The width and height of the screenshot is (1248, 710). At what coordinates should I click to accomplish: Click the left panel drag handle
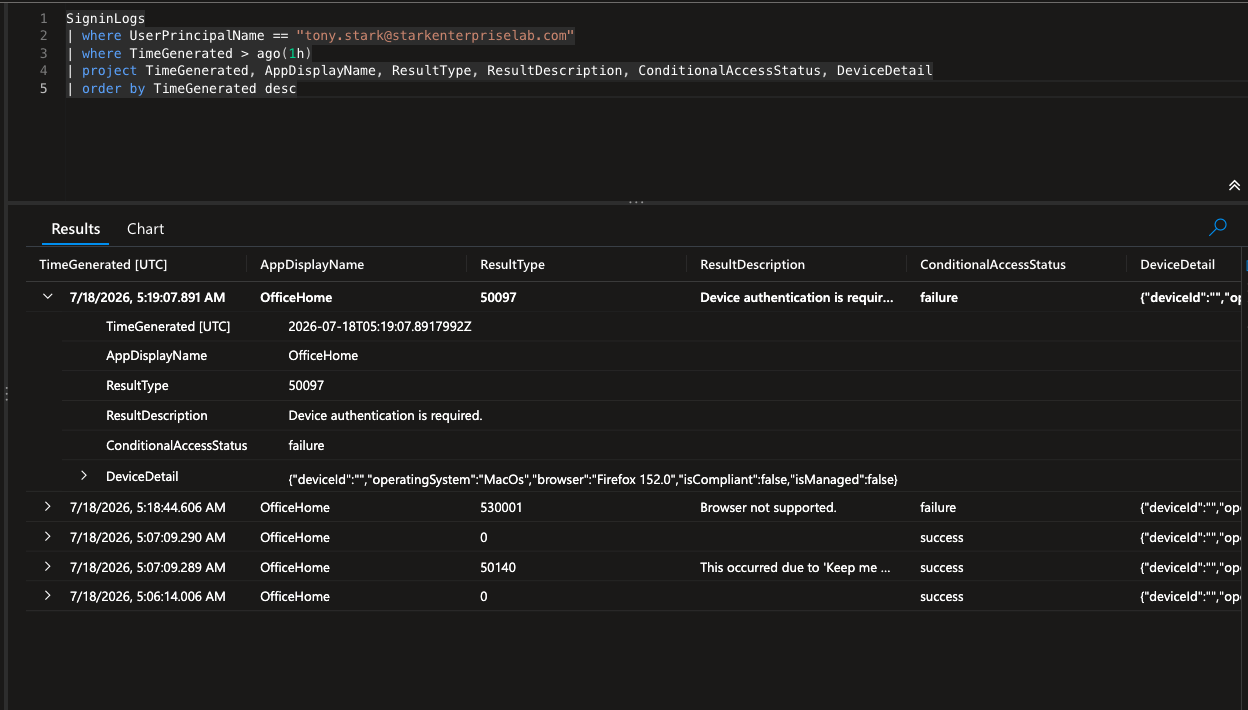[5, 394]
